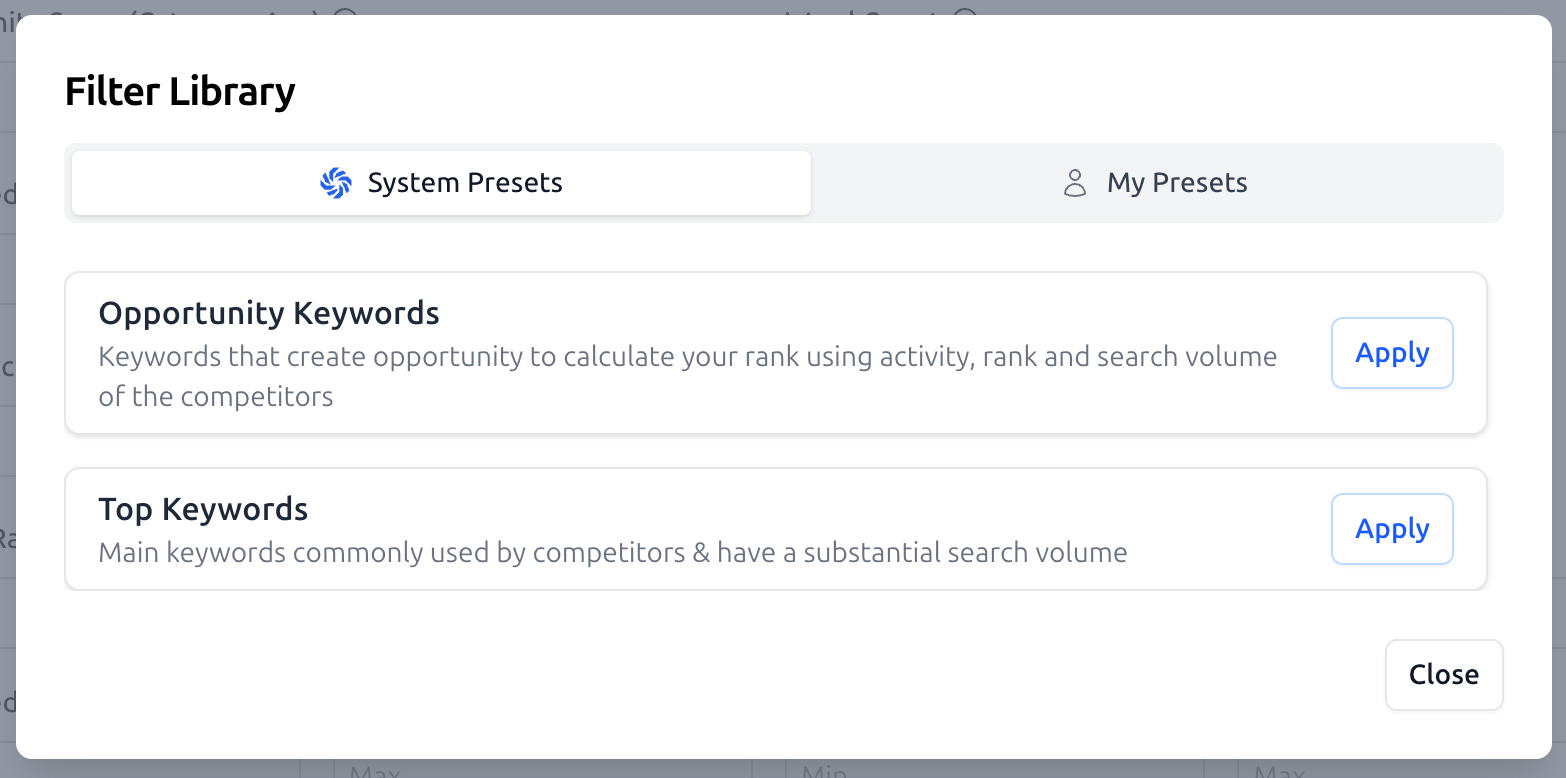Image resolution: width=1566 pixels, height=778 pixels.
Task: Apply the Opportunity Keywords preset
Action: 1392,352
